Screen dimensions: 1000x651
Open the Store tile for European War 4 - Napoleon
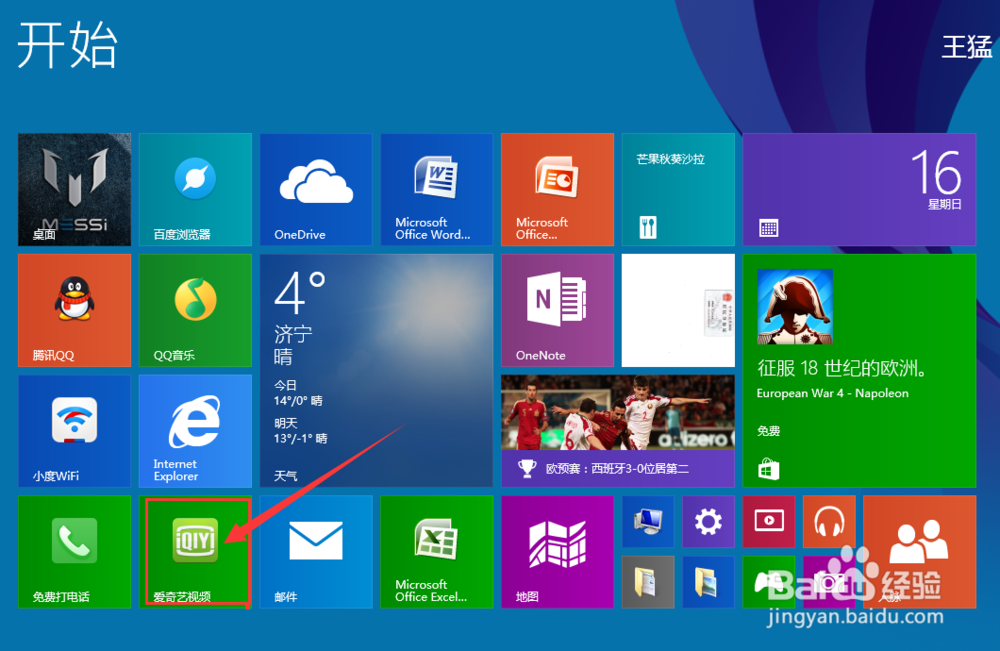pyautogui.click(x=859, y=370)
